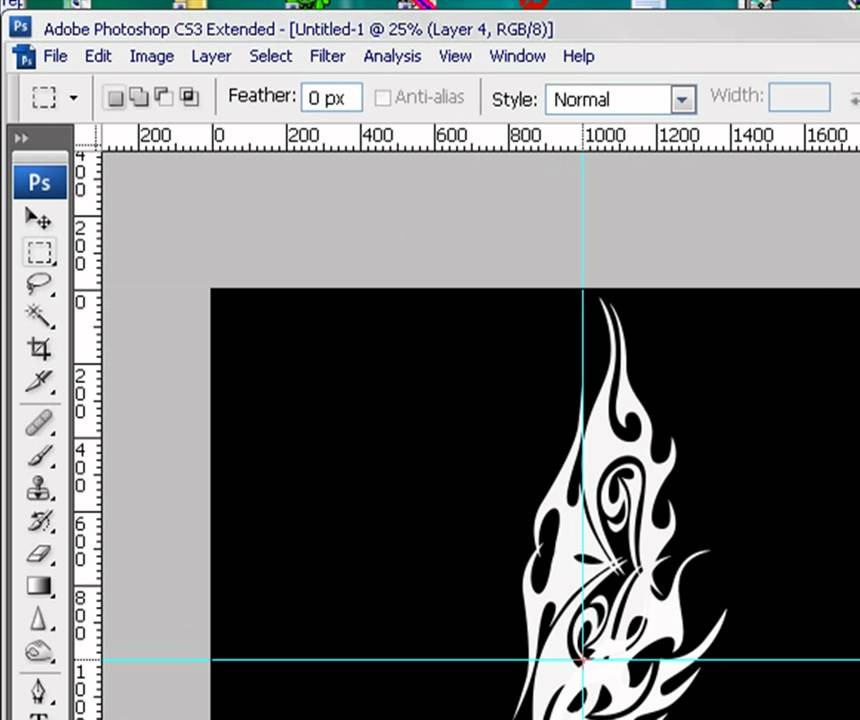Open the Edit menu

[x=98, y=56]
